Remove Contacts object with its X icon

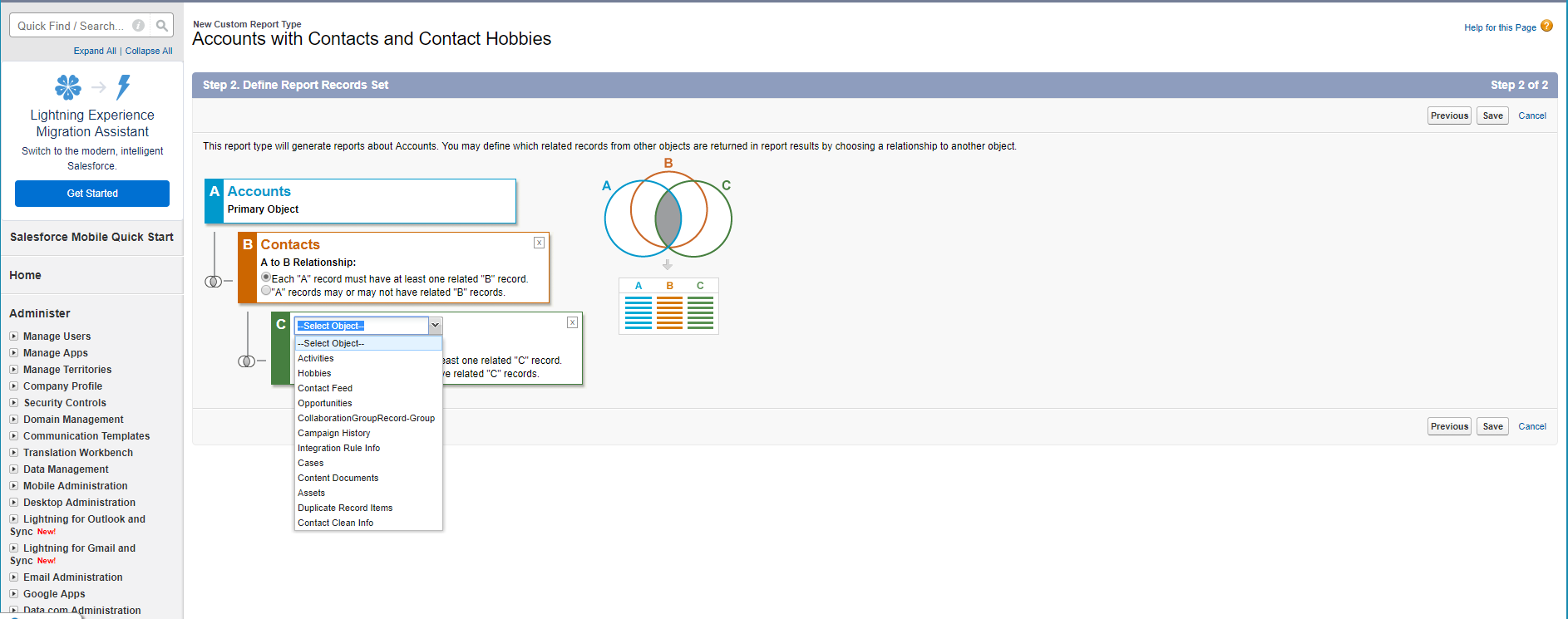click(x=539, y=243)
